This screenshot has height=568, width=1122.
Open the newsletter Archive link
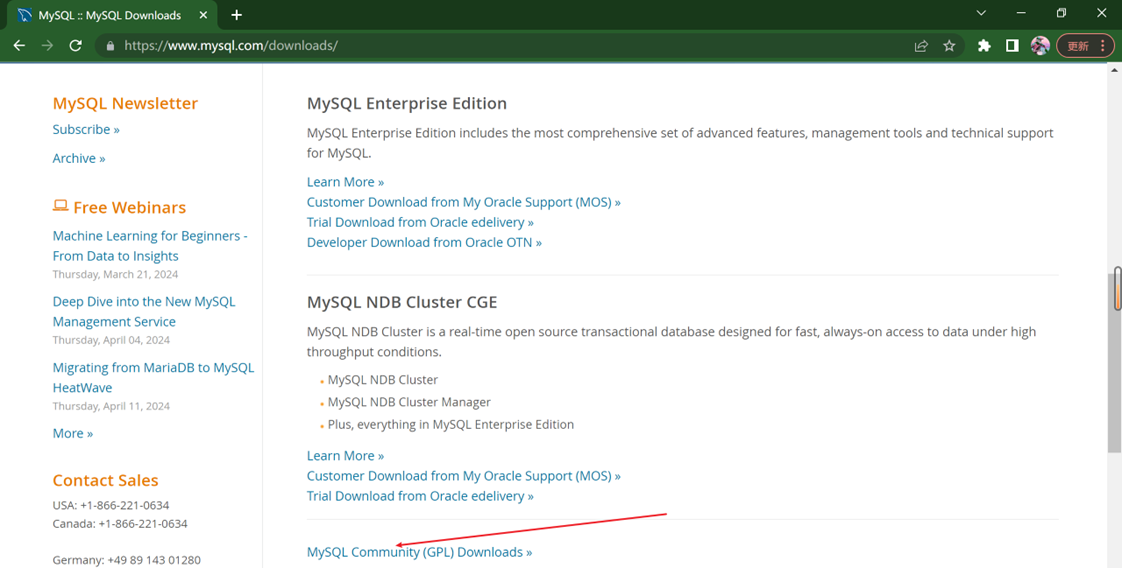coord(79,158)
